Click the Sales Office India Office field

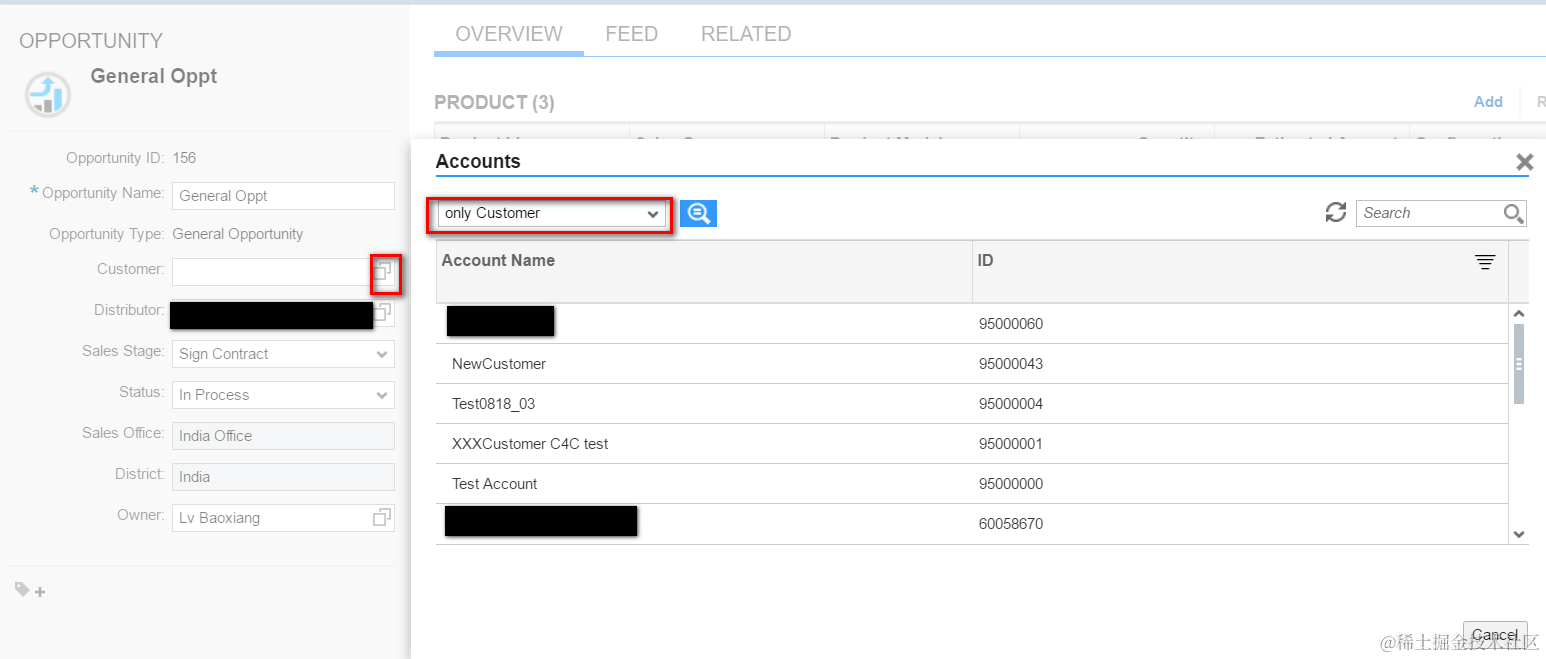(284, 436)
